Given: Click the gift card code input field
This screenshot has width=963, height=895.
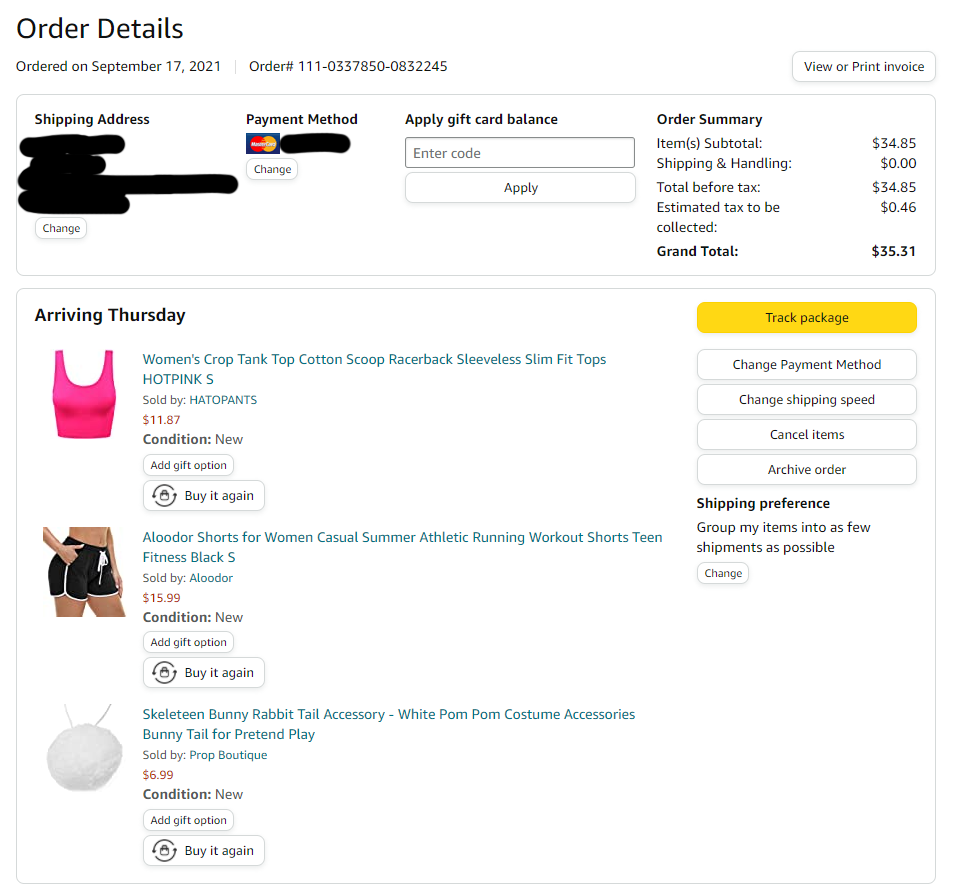Looking at the screenshot, I should click(x=520, y=153).
